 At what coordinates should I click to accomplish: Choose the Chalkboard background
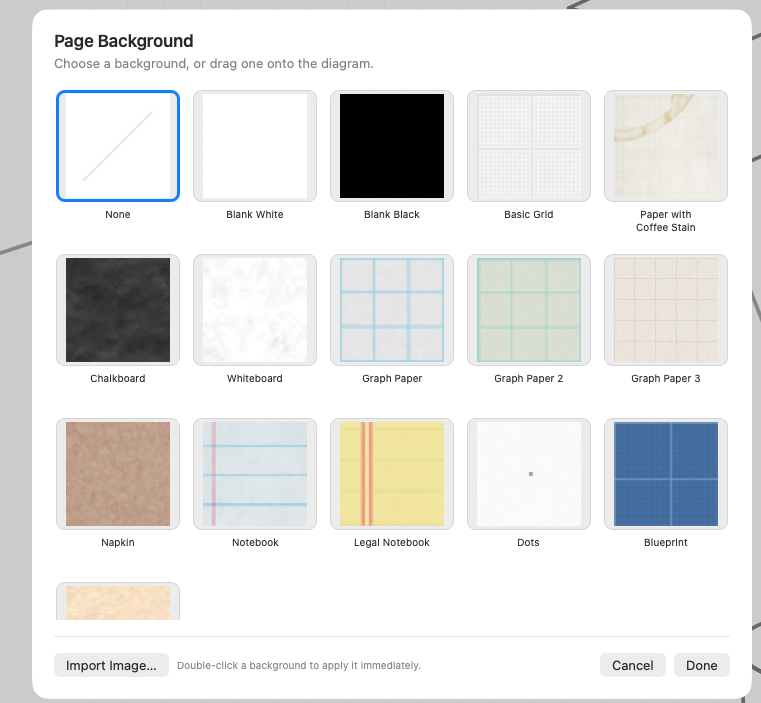[x=118, y=310]
